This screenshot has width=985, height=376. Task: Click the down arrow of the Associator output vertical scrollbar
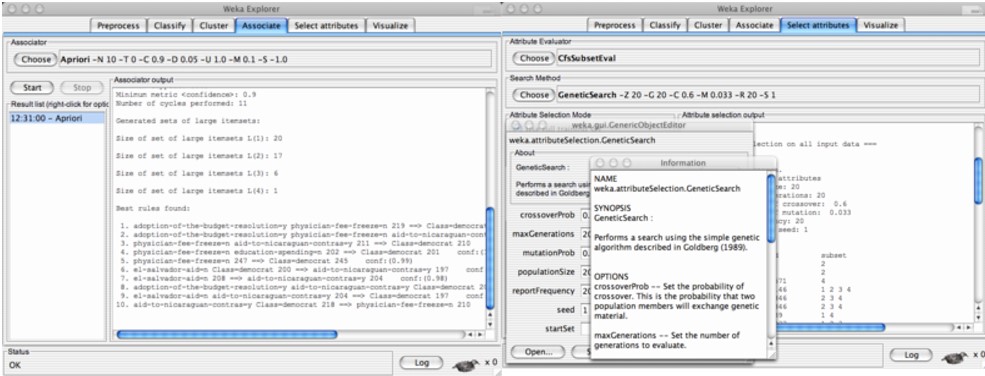491,325
